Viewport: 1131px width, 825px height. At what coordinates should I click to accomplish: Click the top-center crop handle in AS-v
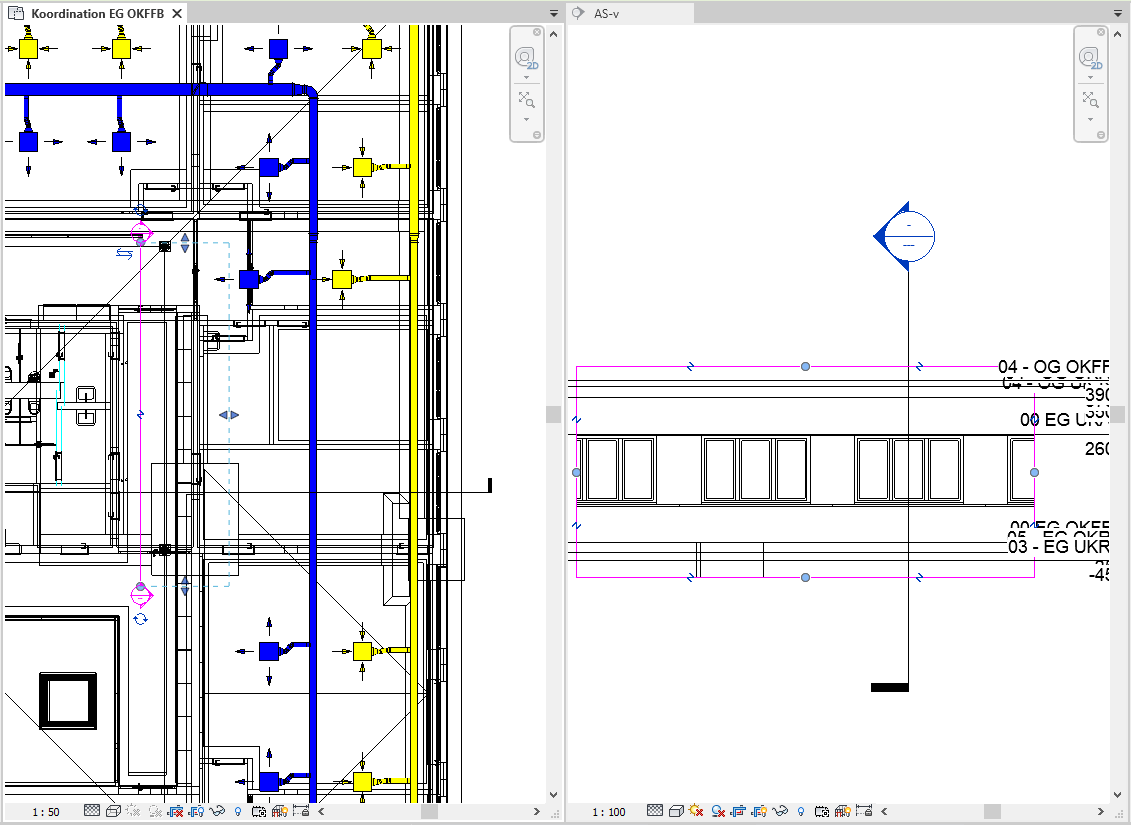(x=805, y=367)
